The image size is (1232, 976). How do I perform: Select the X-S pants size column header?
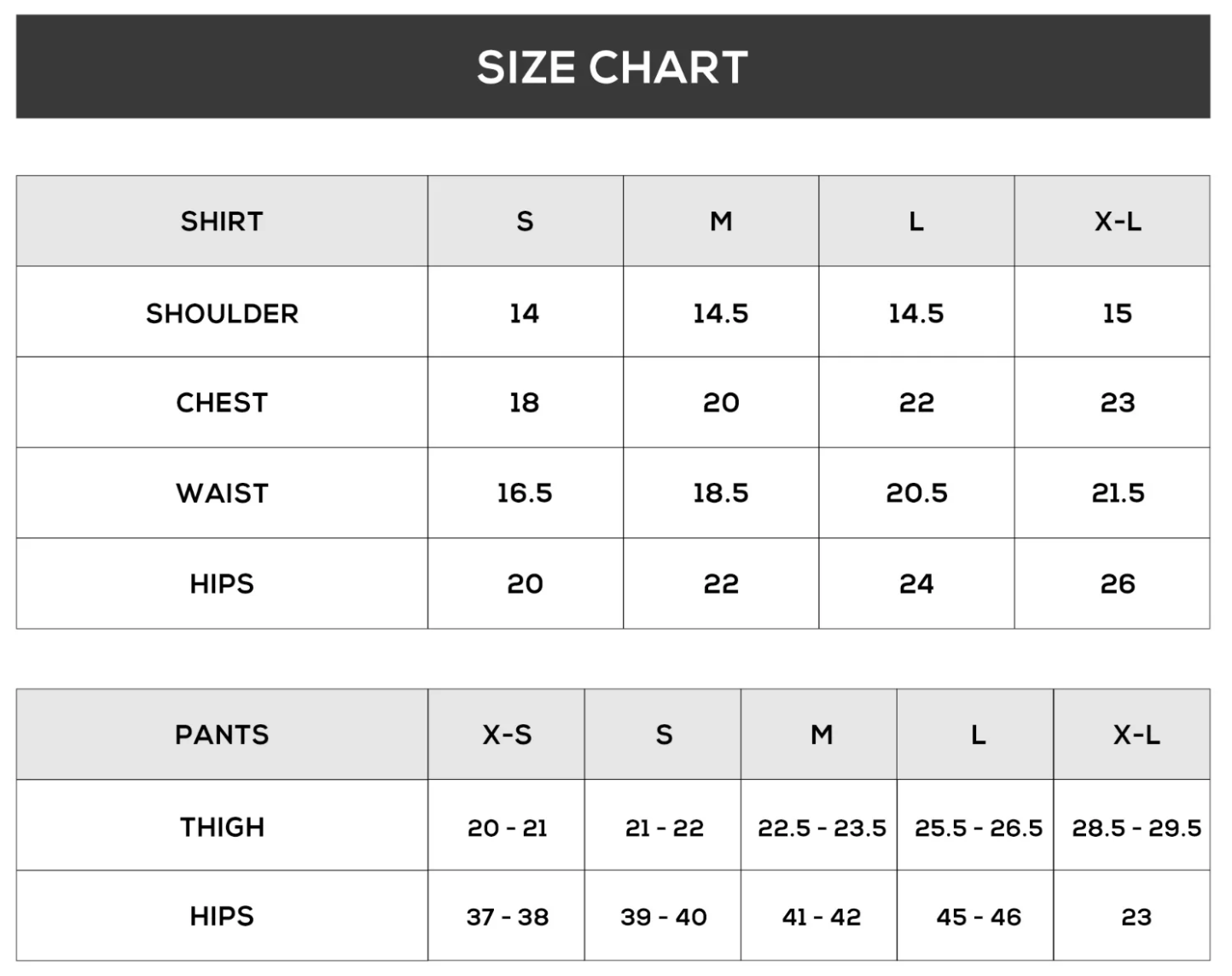click(507, 735)
